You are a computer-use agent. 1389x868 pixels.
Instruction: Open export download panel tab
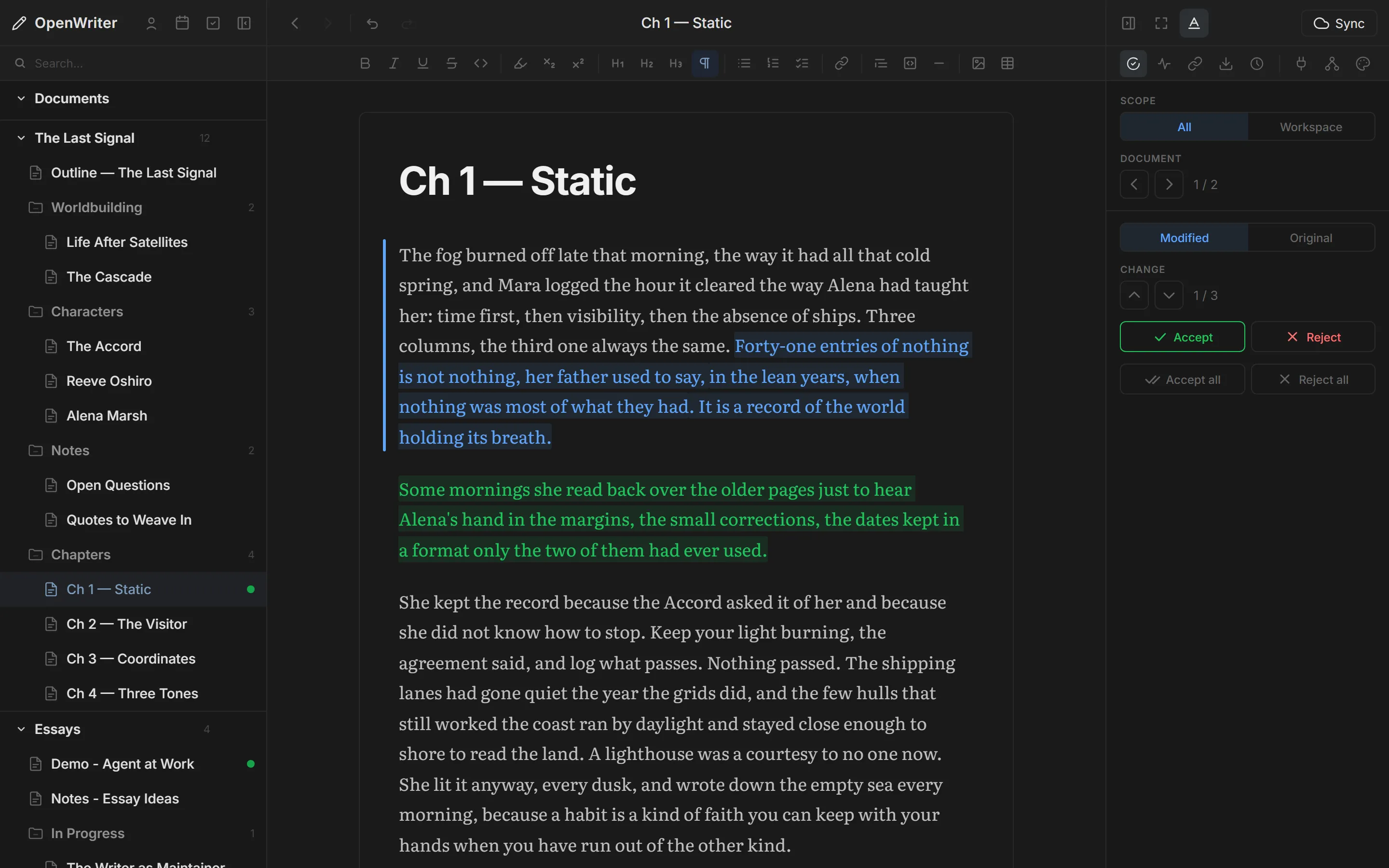tap(1226, 64)
